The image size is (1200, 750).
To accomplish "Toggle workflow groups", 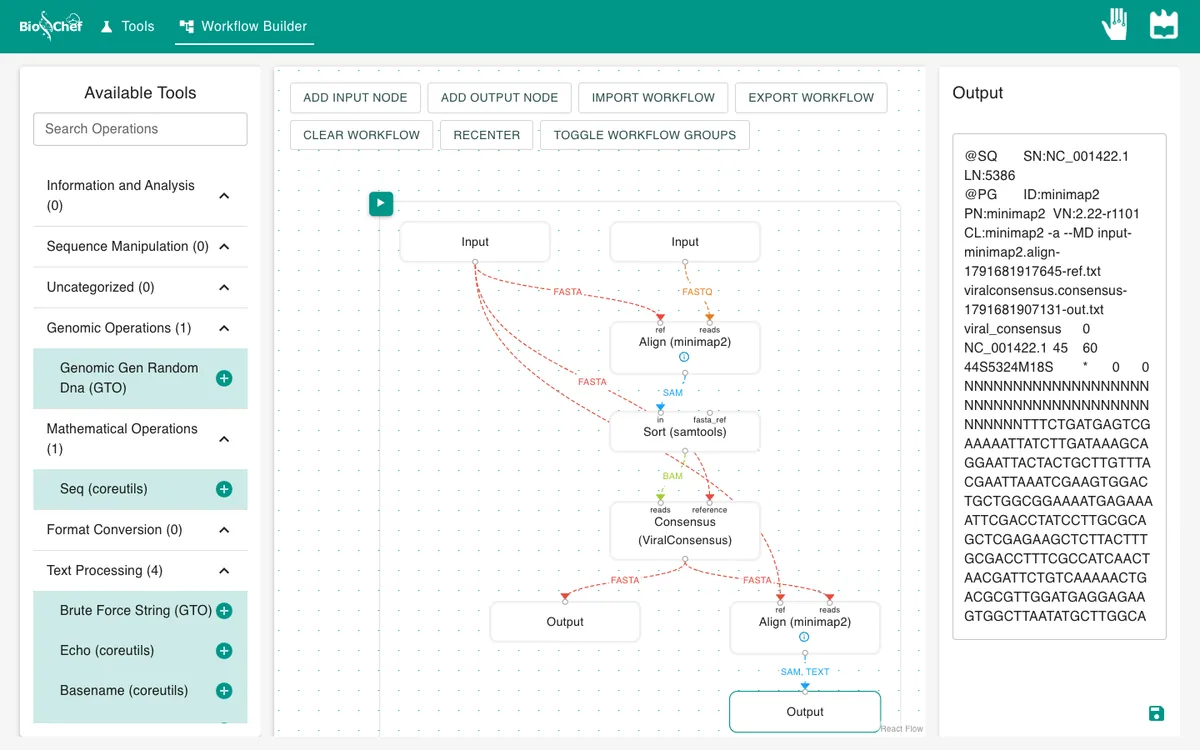I will tap(645, 135).
